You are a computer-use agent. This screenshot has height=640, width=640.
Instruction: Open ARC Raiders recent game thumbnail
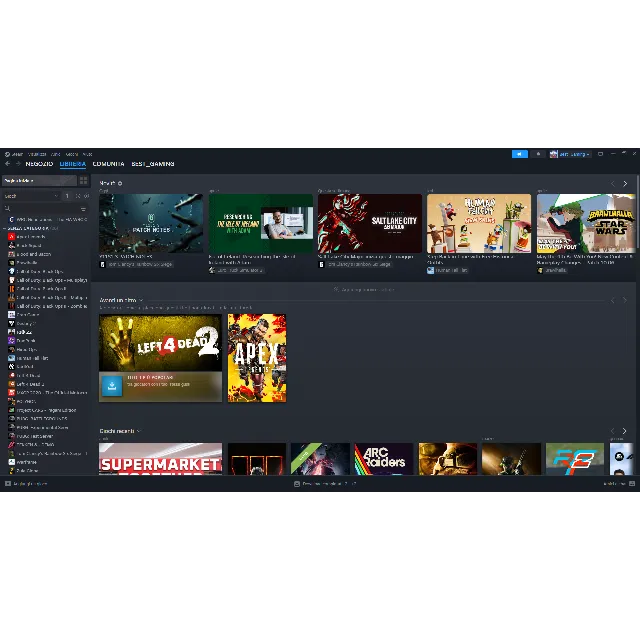[x=384, y=459]
